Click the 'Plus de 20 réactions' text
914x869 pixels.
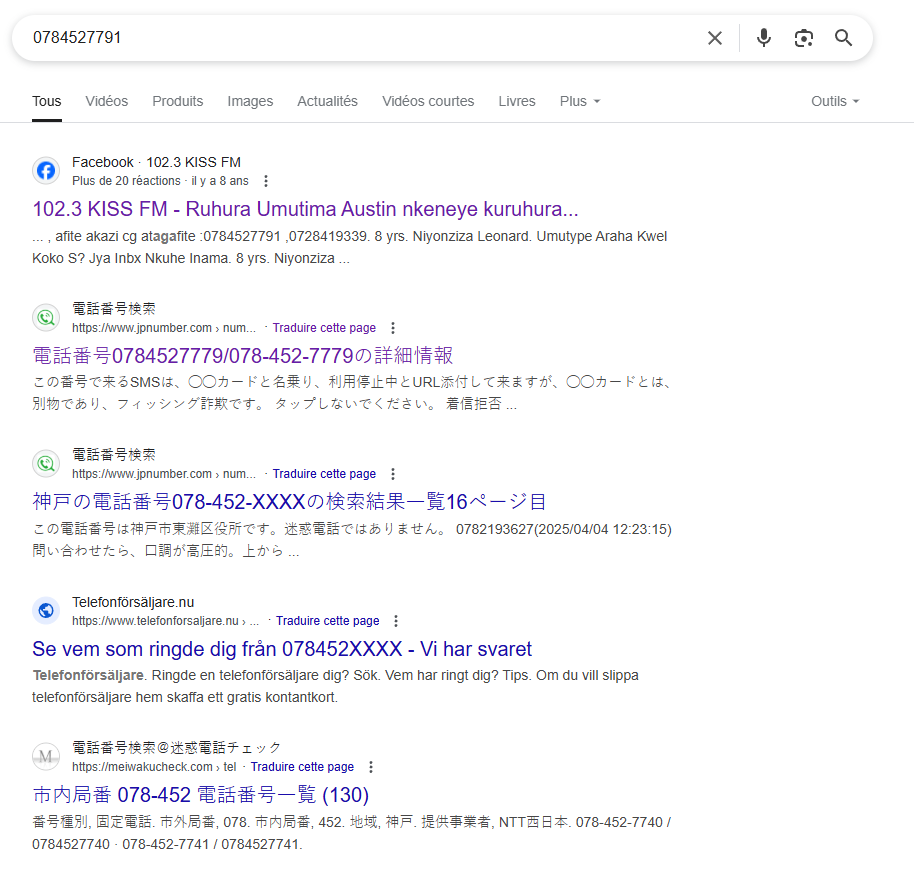pos(126,181)
